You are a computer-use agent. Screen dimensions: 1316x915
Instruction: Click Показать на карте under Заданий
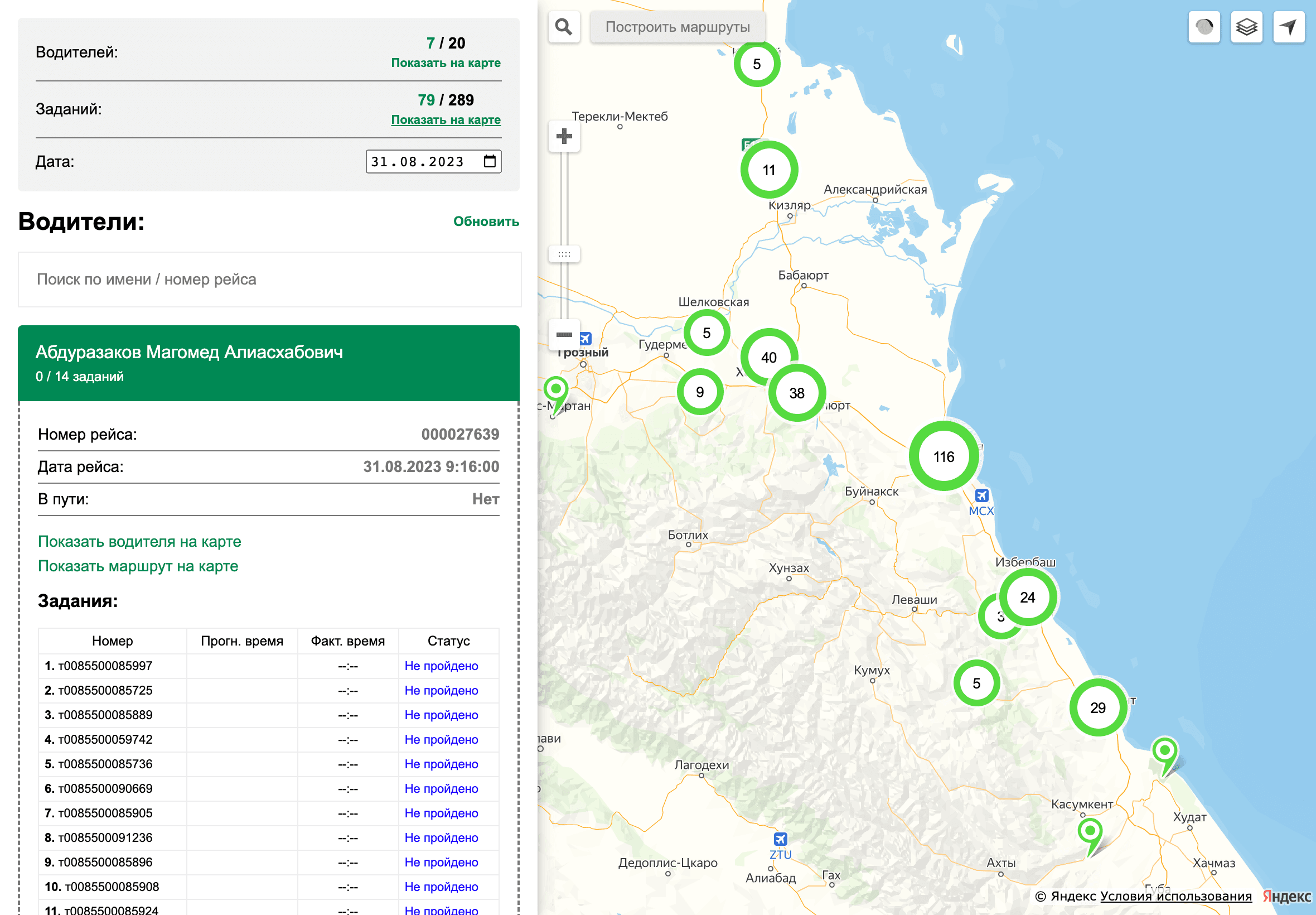pyautogui.click(x=446, y=120)
